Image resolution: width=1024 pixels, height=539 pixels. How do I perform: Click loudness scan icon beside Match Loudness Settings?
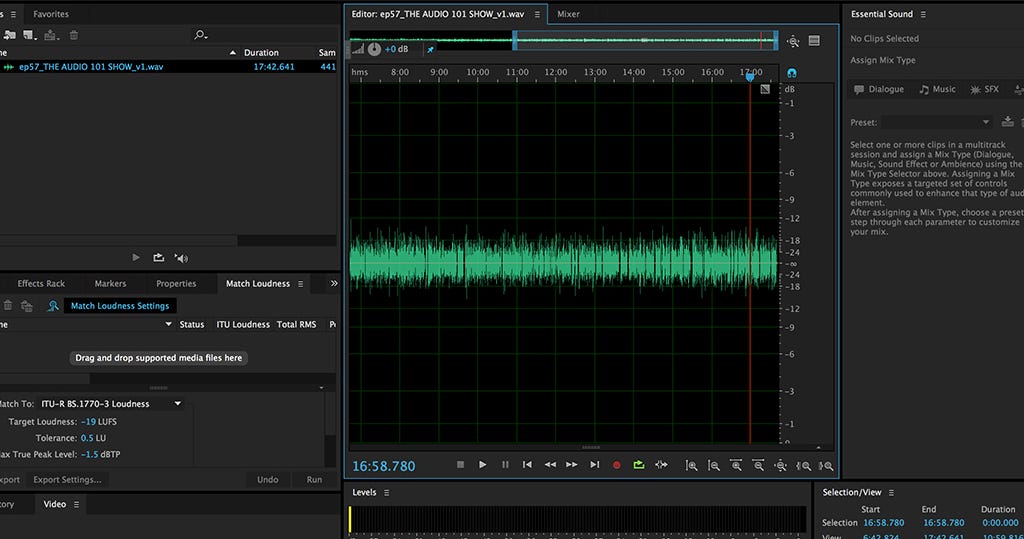[53, 306]
